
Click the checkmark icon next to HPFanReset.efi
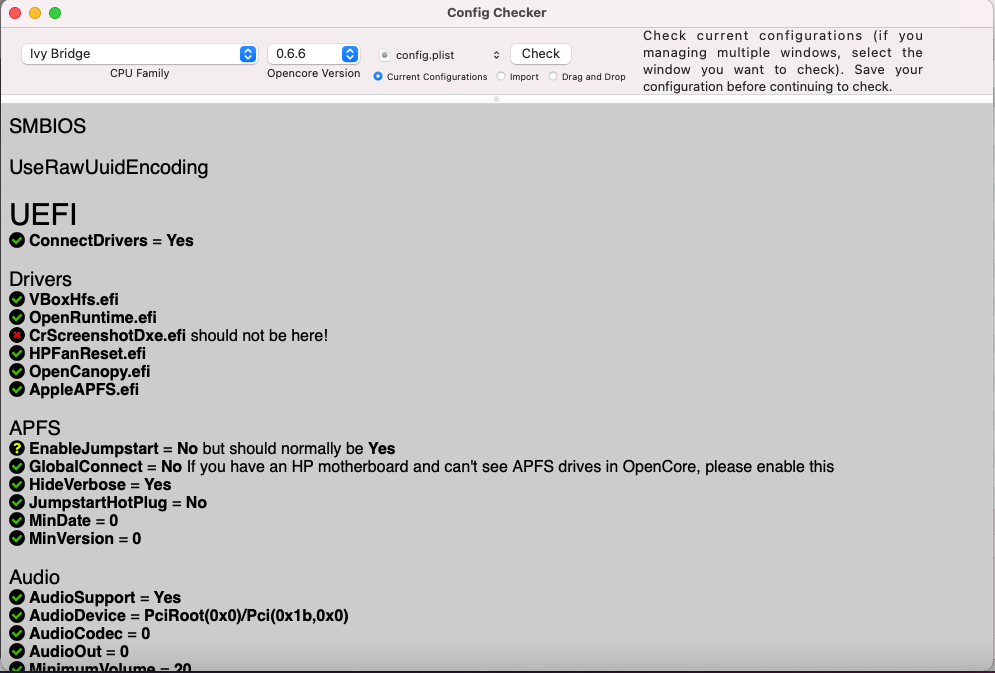click(17, 353)
